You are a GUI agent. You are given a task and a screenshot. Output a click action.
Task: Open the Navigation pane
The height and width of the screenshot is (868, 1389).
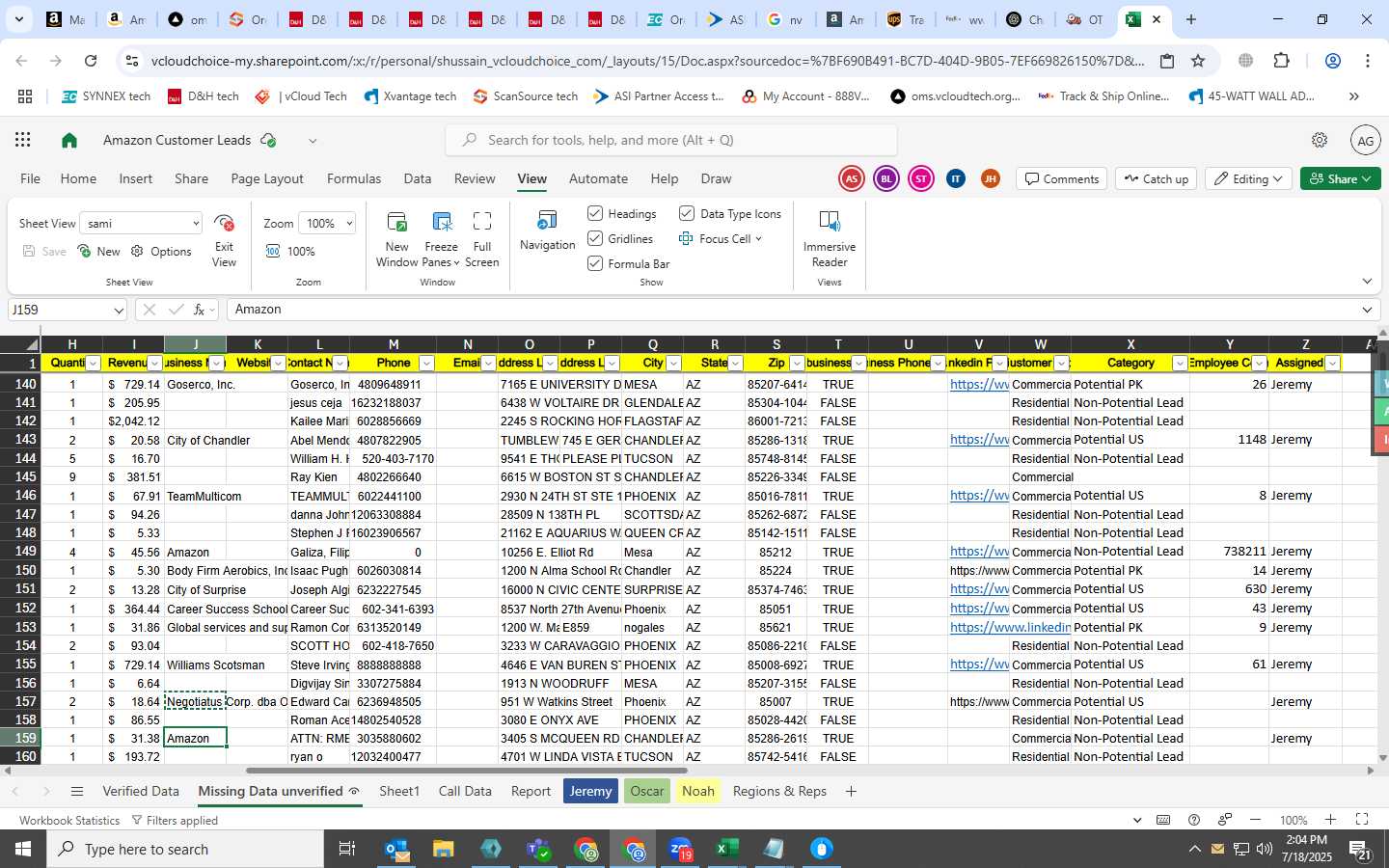tap(547, 231)
